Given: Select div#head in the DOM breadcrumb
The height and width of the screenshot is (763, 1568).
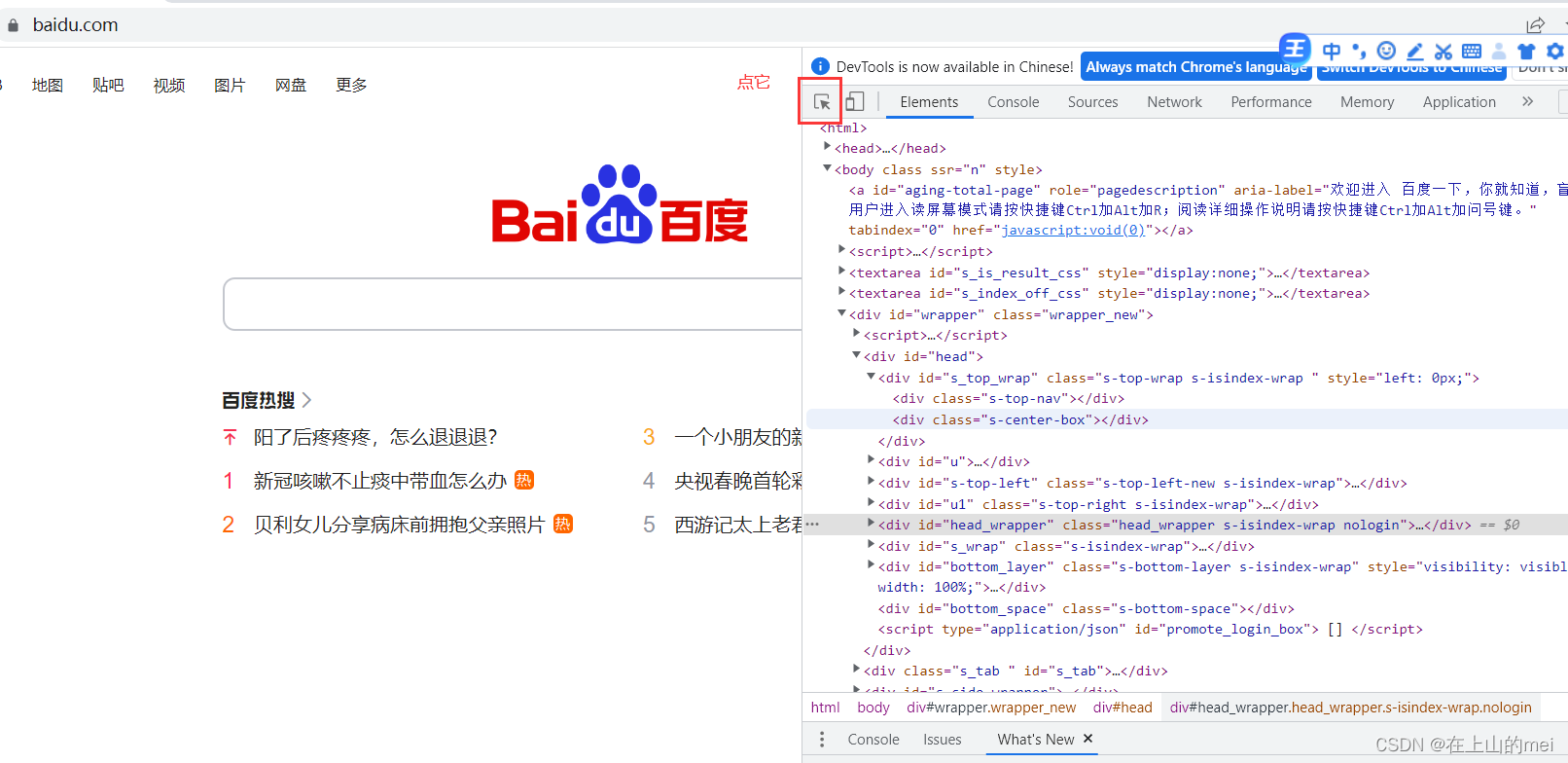Looking at the screenshot, I should (1123, 708).
